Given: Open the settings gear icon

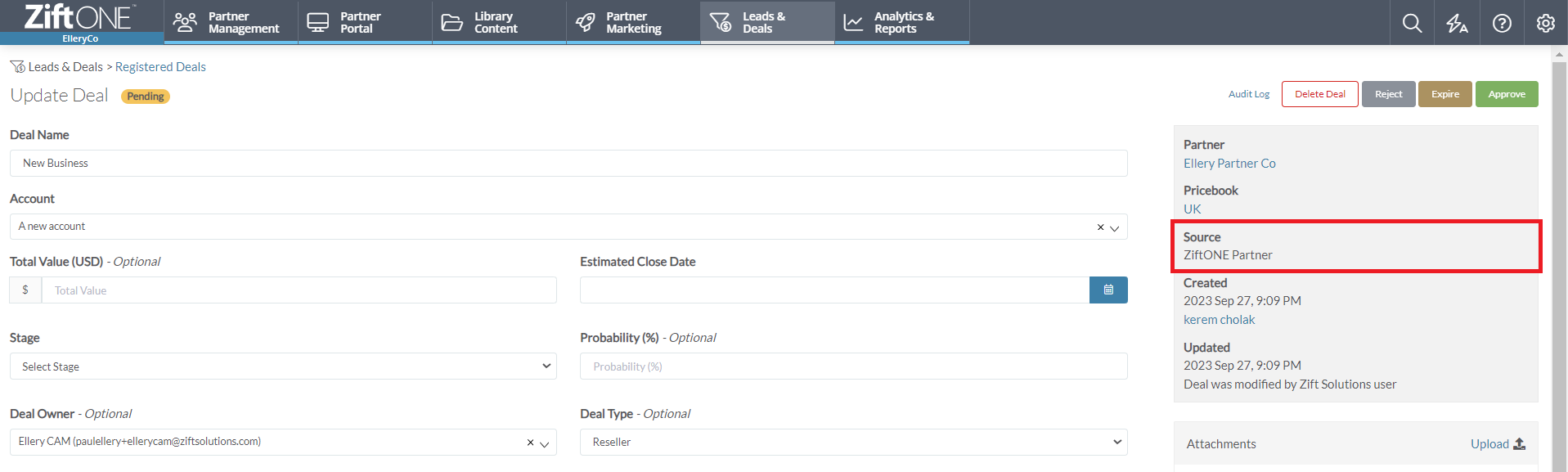Looking at the screenshot, I should pos(1545,23).
